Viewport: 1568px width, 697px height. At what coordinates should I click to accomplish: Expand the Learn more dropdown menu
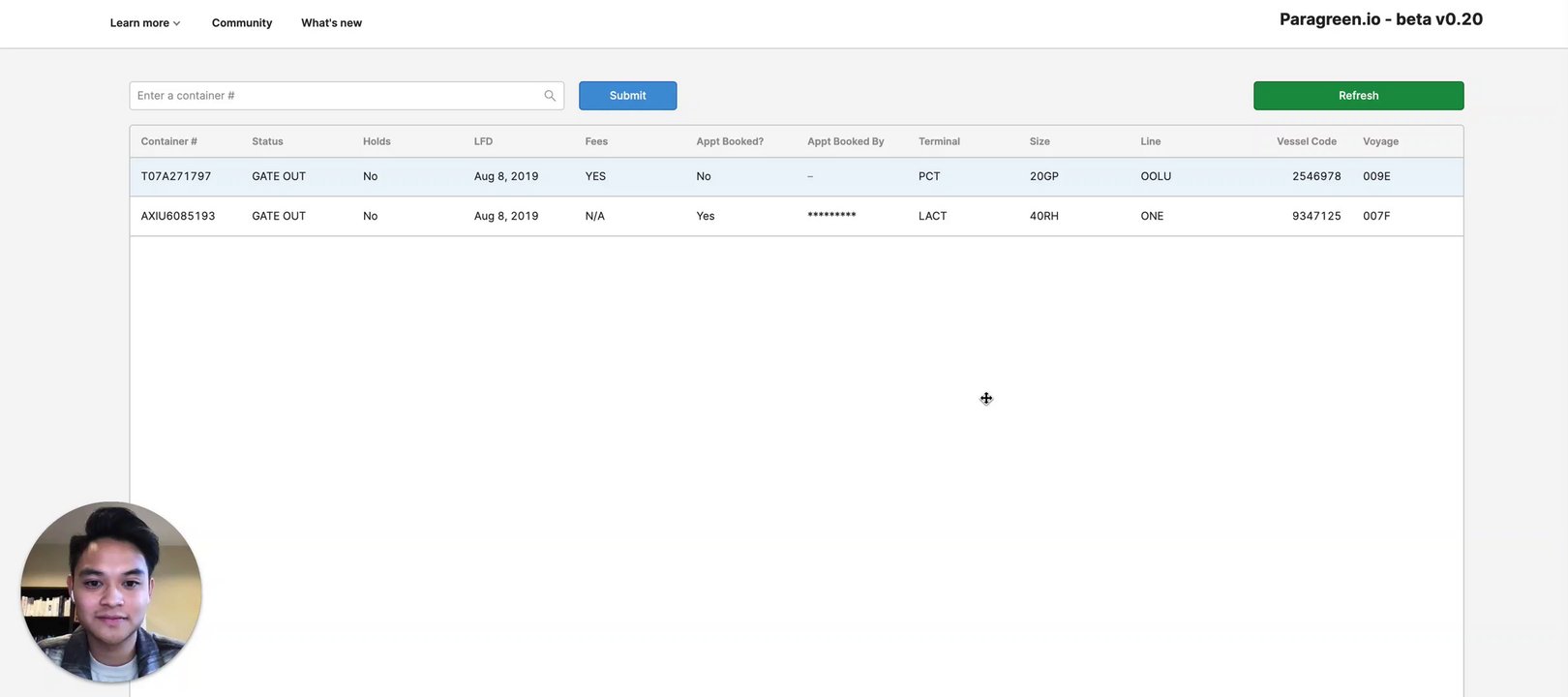(145, 23)
